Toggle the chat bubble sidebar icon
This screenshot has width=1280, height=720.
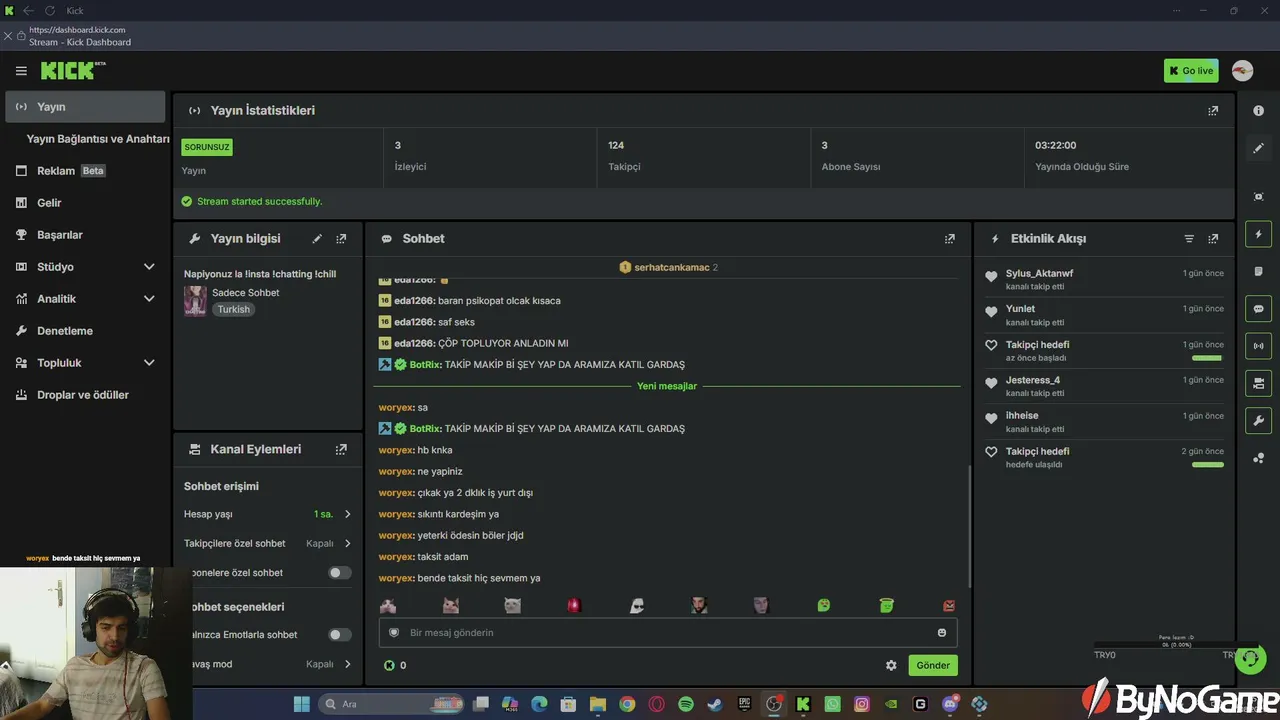click(x=1259, y=309)
